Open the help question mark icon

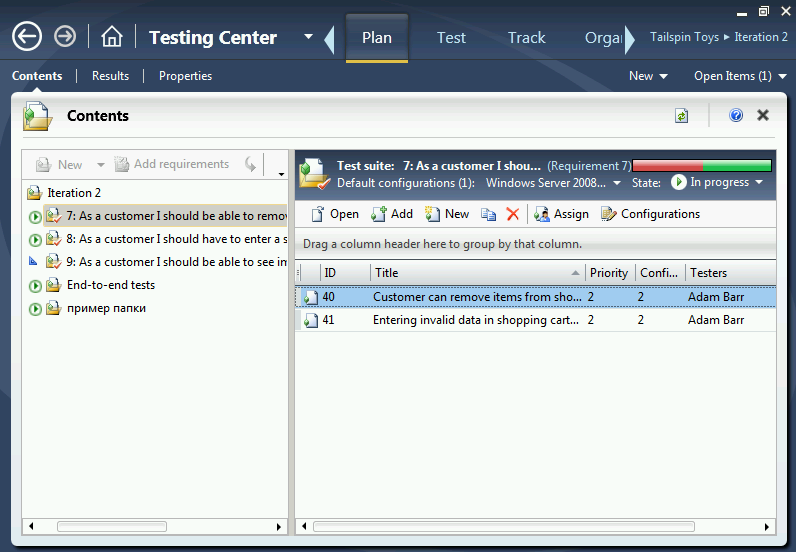[x=736, y=115]
